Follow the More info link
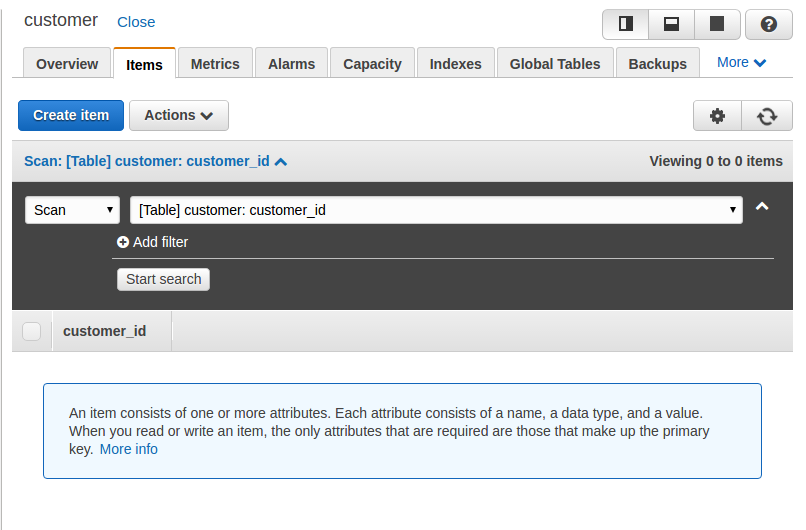Viewport: 806px width, 530px height. [128, 449]
